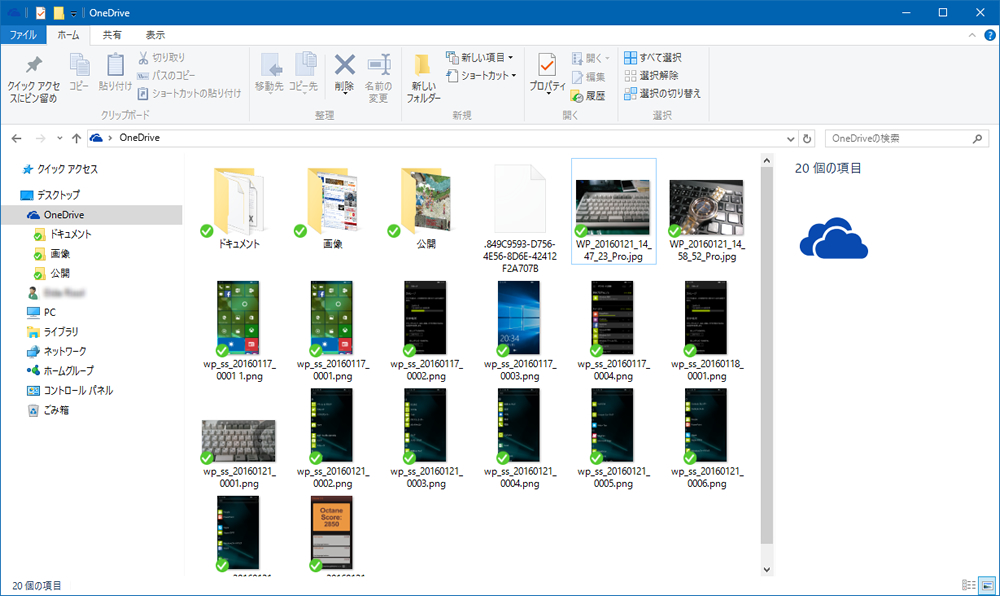
Task: Click 編集 (Edit) in ribbon
Action: [588, 76]
